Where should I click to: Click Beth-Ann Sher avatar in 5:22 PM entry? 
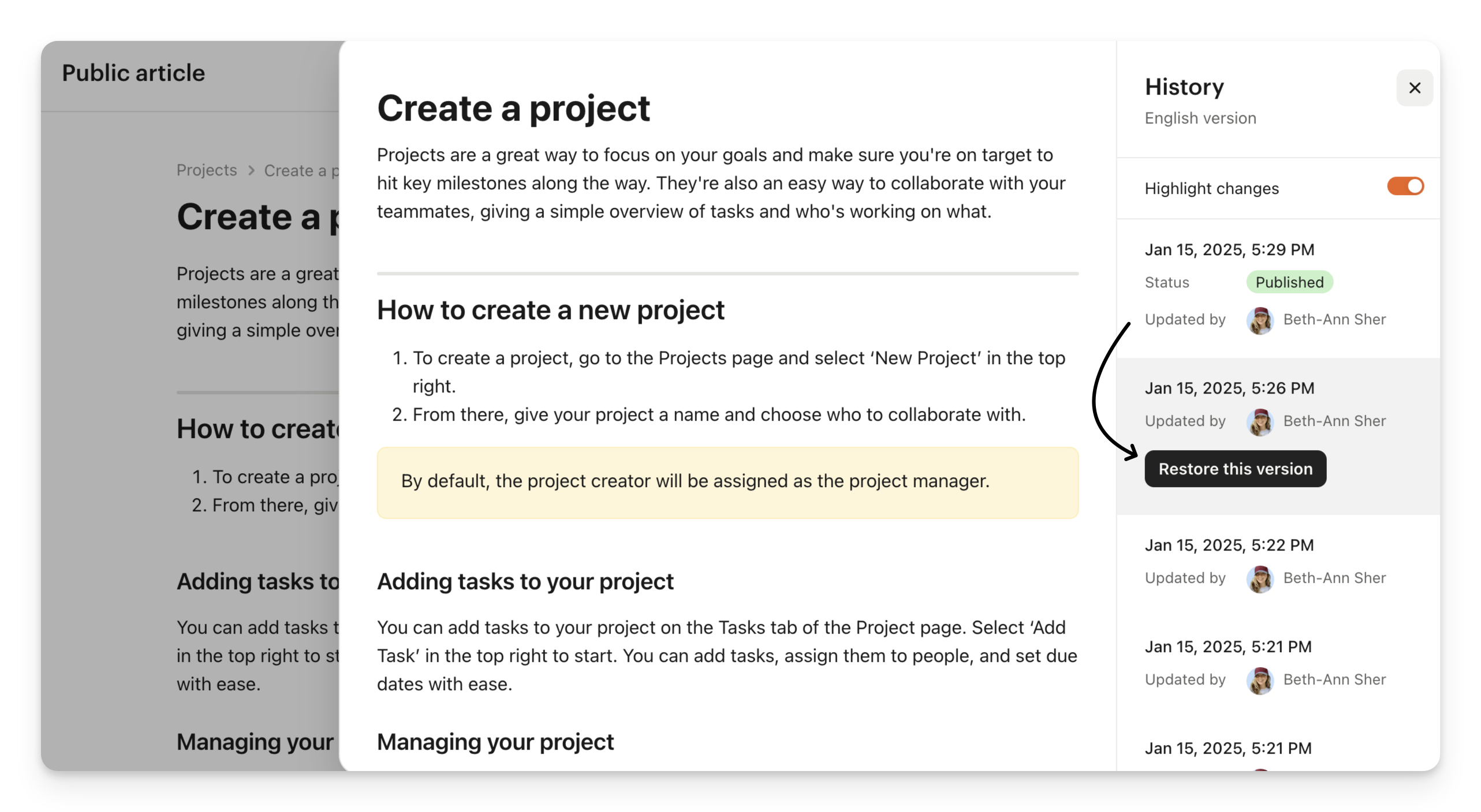point(1260,579)
